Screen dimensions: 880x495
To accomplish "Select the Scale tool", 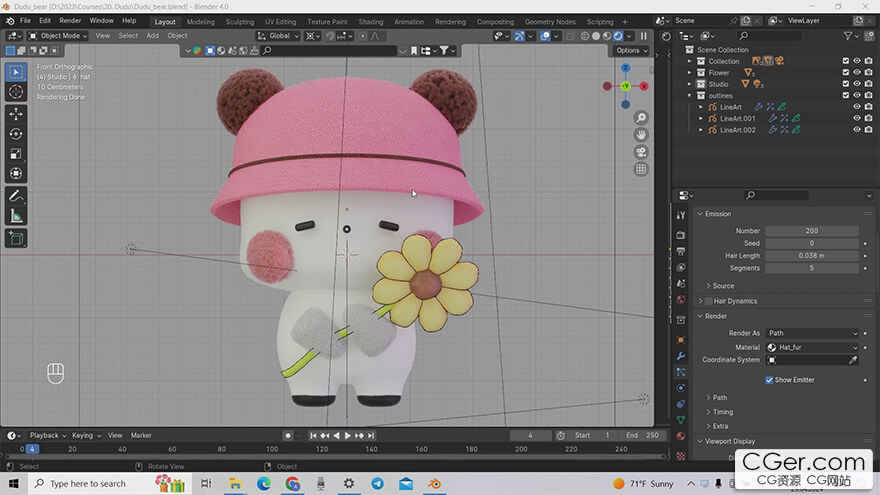I will click(16, 154).
